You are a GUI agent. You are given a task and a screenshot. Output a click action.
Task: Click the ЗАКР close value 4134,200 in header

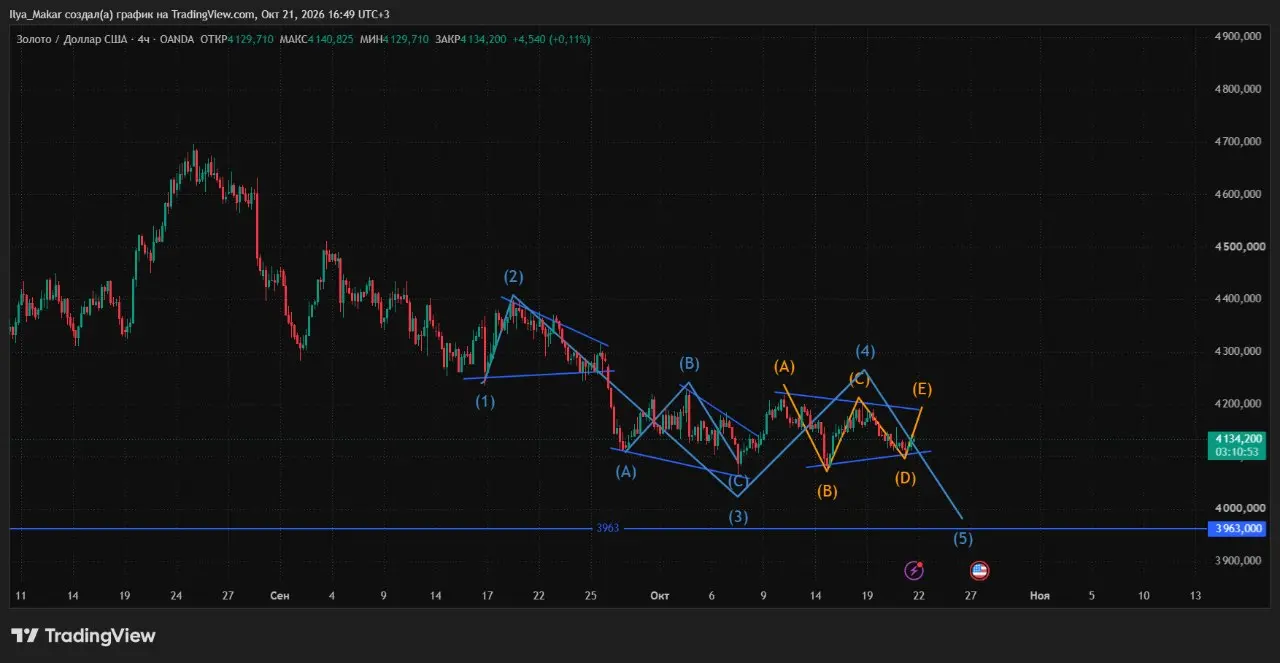(x=484, y=39)
